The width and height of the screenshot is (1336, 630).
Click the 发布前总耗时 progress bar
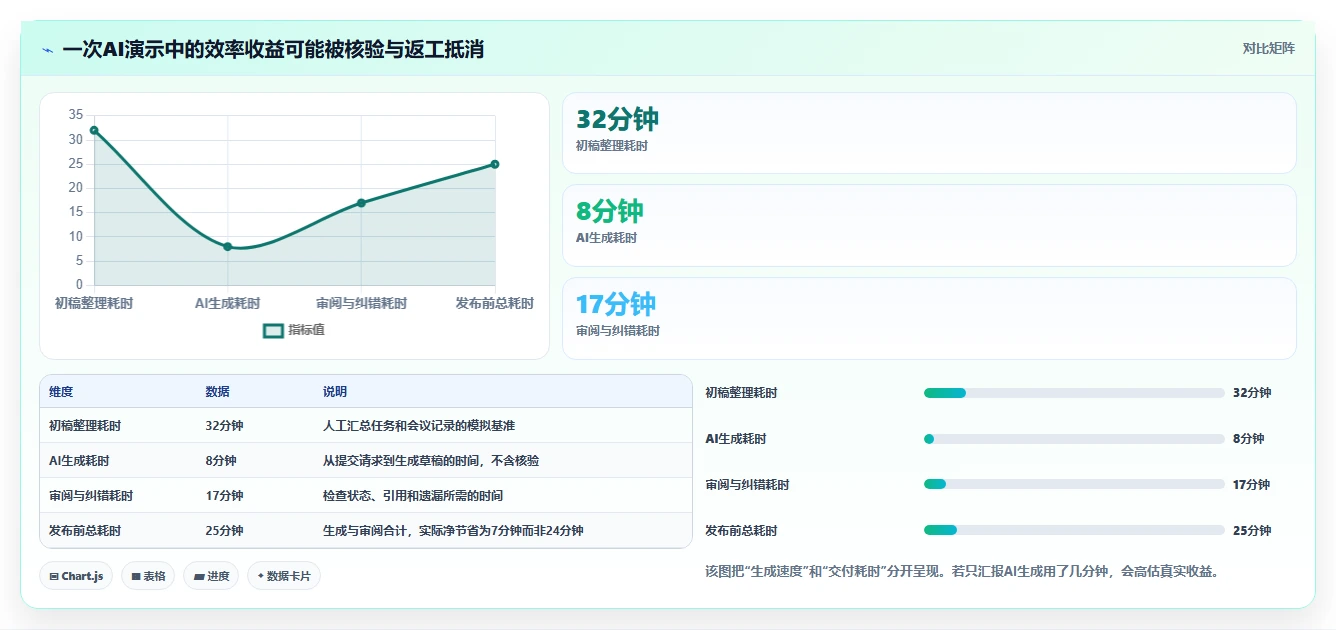pyautogui.click(x=1074, y=531)
